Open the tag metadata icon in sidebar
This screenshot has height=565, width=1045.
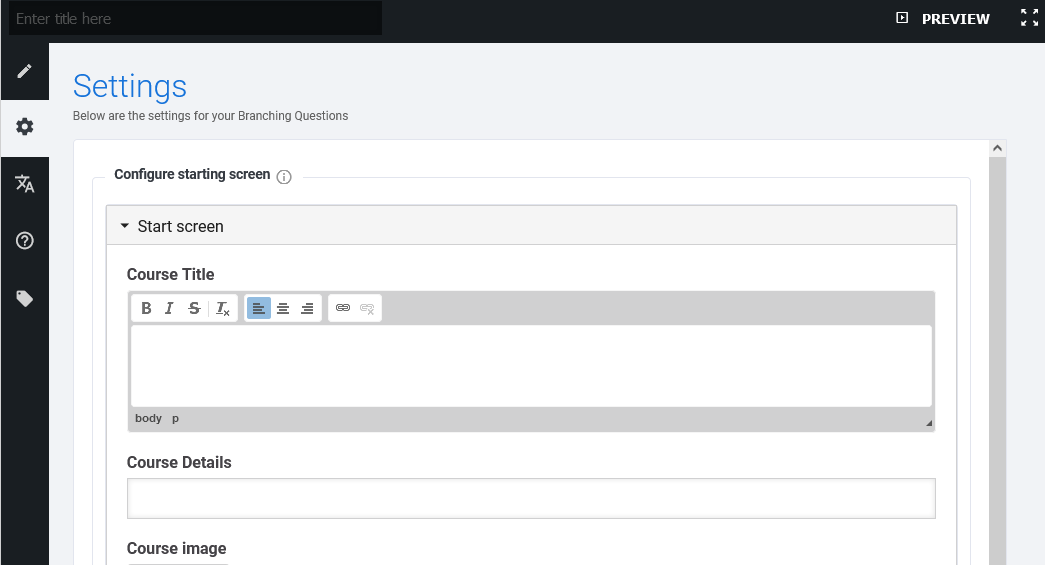coord(24,298)
